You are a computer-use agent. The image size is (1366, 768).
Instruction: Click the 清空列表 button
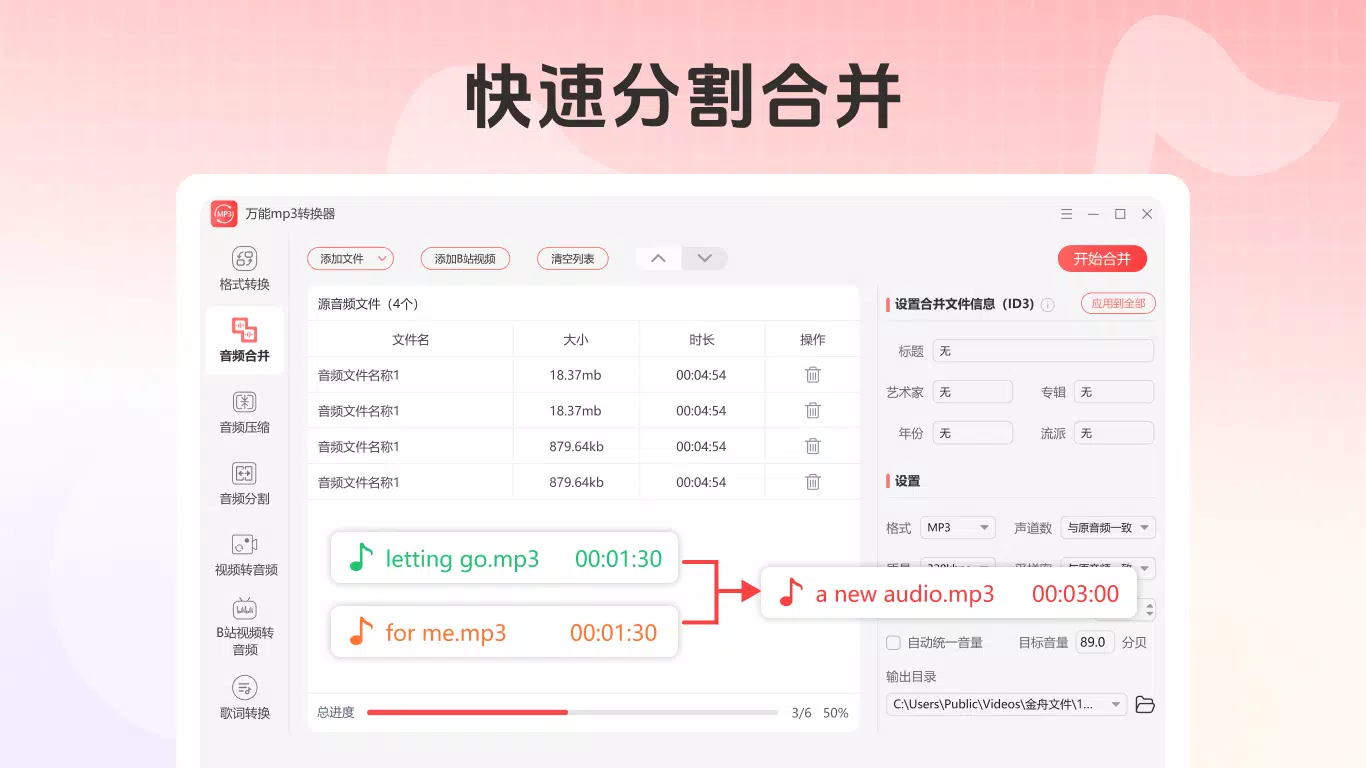point(573,259)
